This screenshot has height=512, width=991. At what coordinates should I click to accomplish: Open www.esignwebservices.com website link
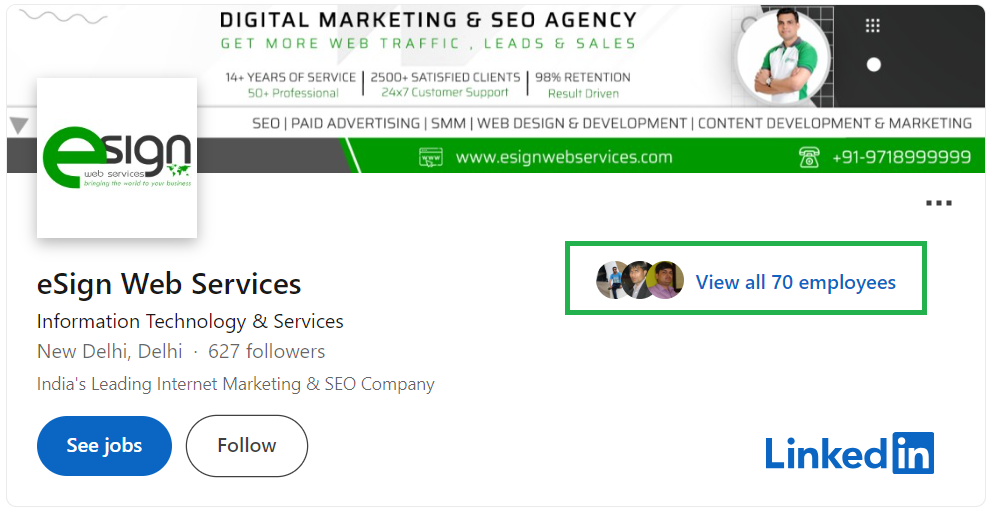(564, 157)
